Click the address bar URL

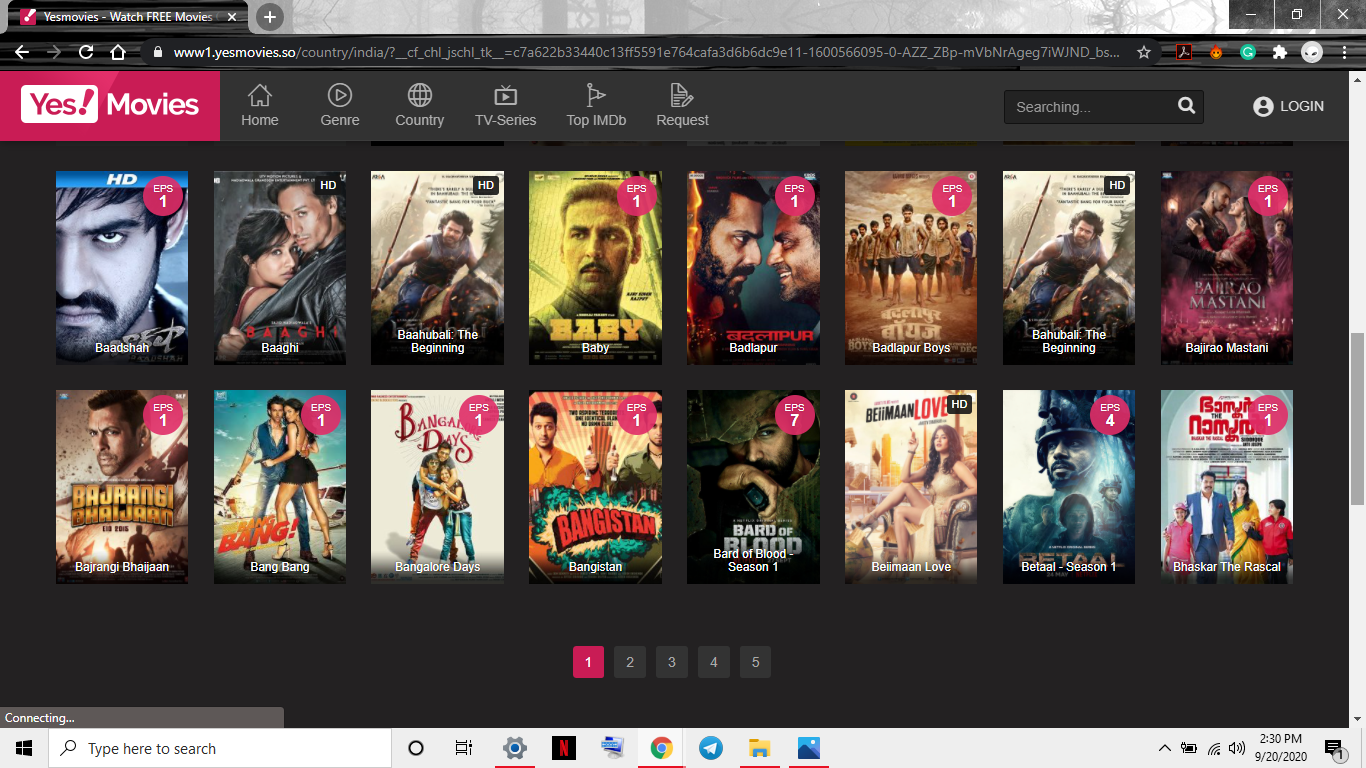coord(646,52)
